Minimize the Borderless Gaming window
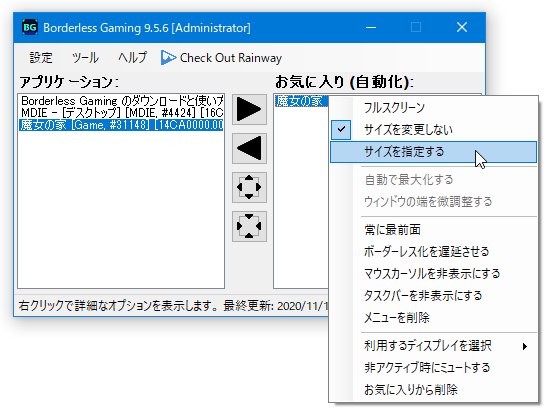 click(371, 27)
